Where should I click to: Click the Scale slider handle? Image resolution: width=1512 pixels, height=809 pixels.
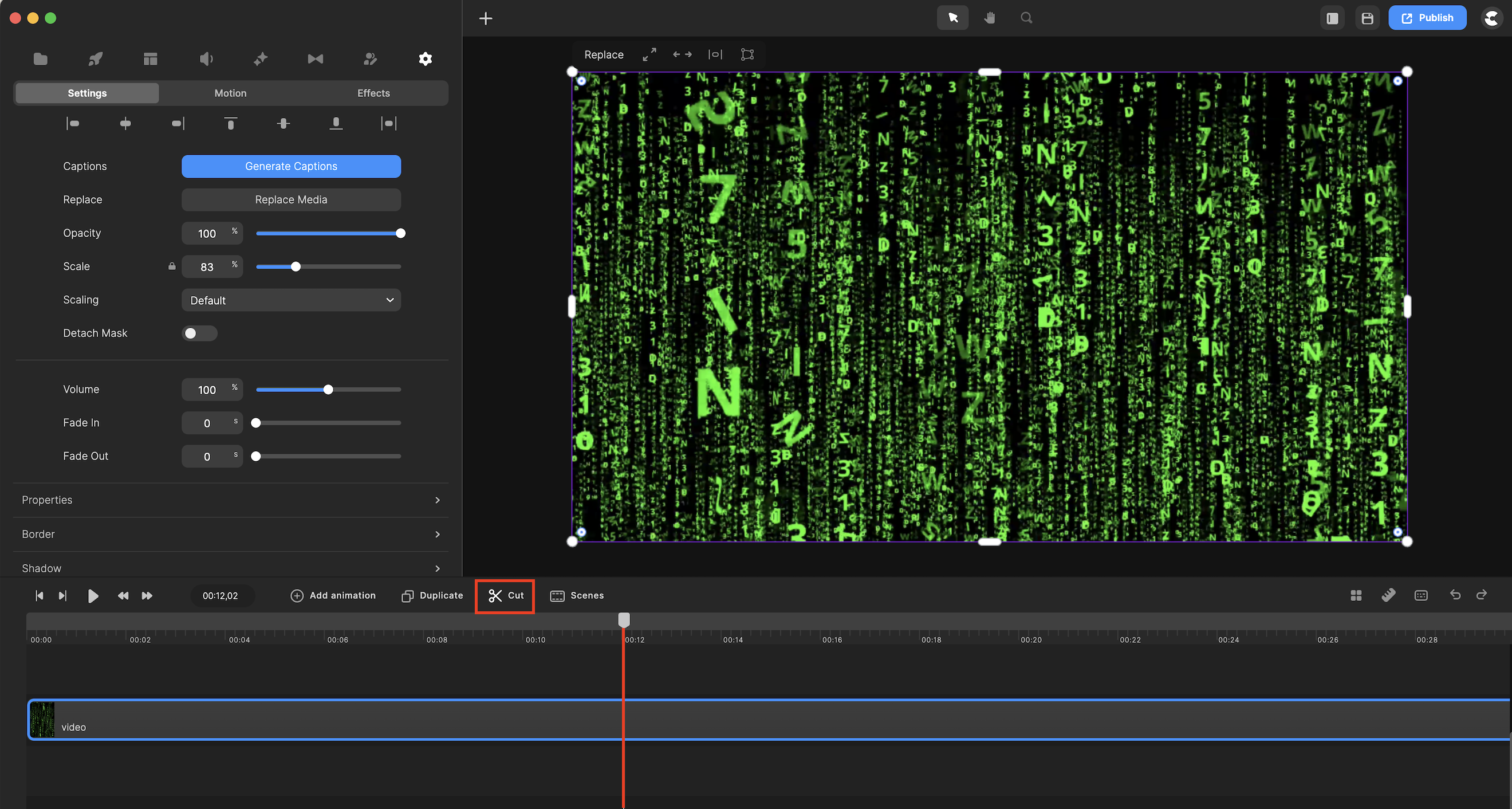(x=296, y=266)
